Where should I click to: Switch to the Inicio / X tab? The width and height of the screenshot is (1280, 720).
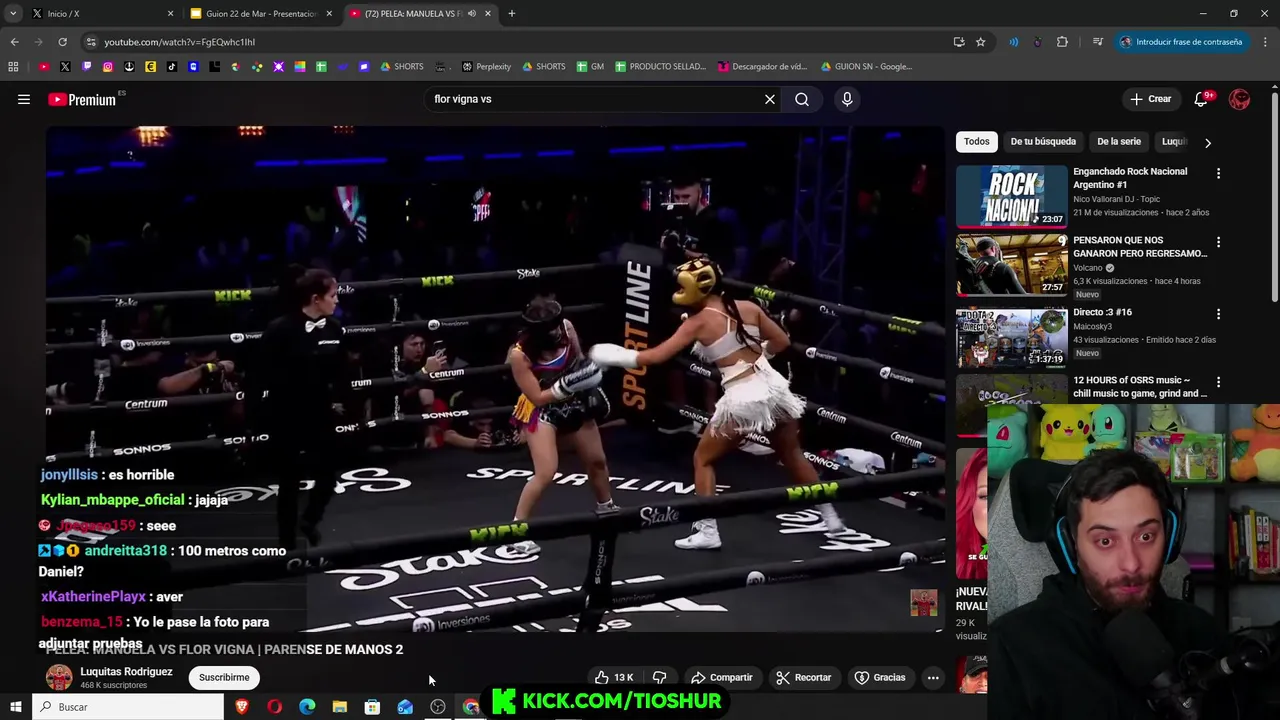pos(100,13)
